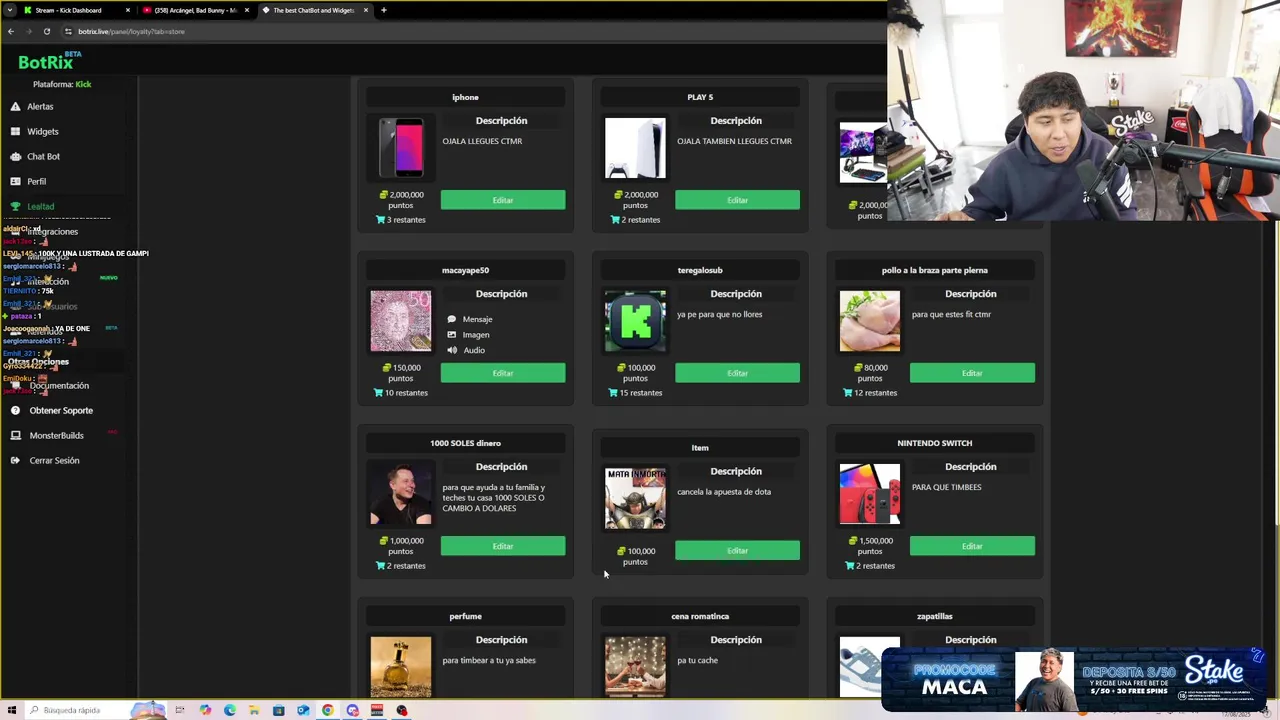Open Task View on the taskbar
The height and width of the screenshot is (720, 1280).
pos(180,710)
